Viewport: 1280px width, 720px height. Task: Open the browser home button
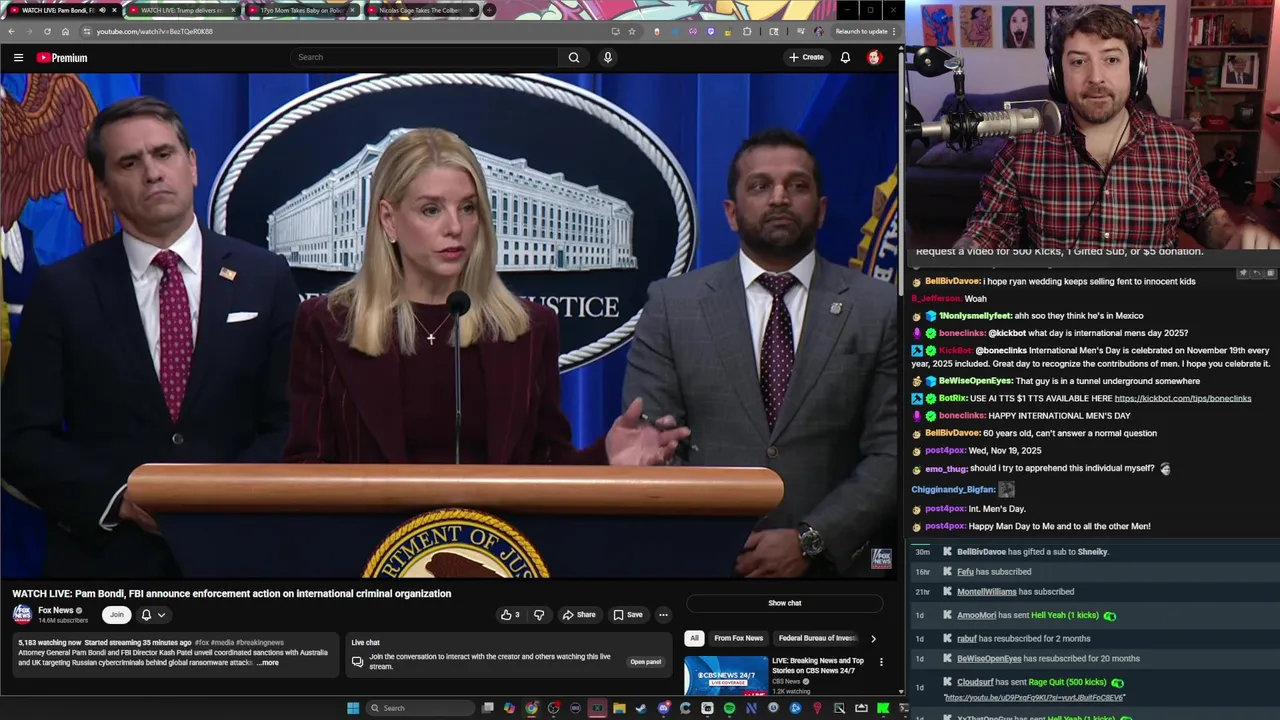tap(65, 31)
